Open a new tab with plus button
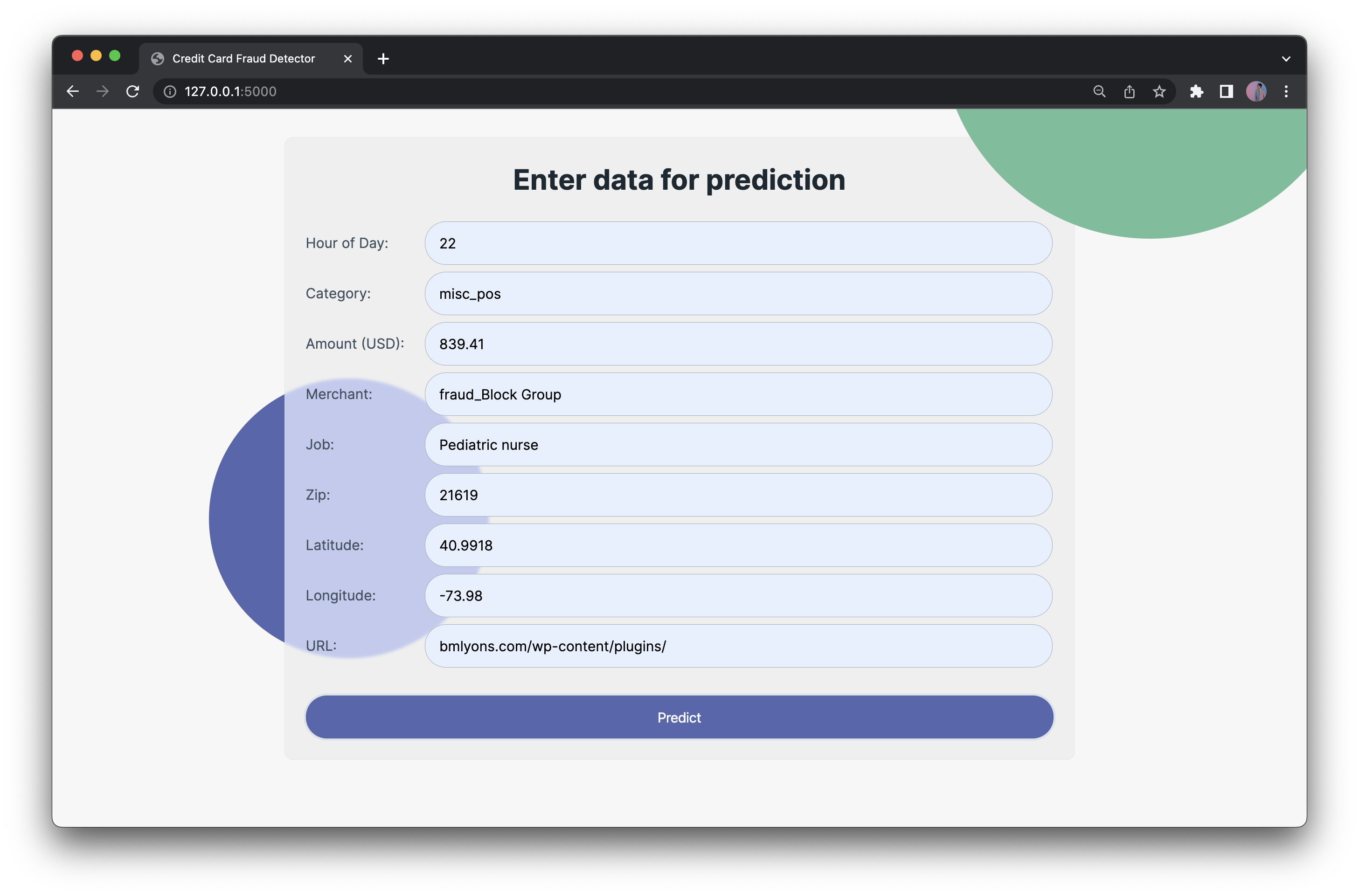1359x896 pixels. pyautogui.click(x=383, y=58)
